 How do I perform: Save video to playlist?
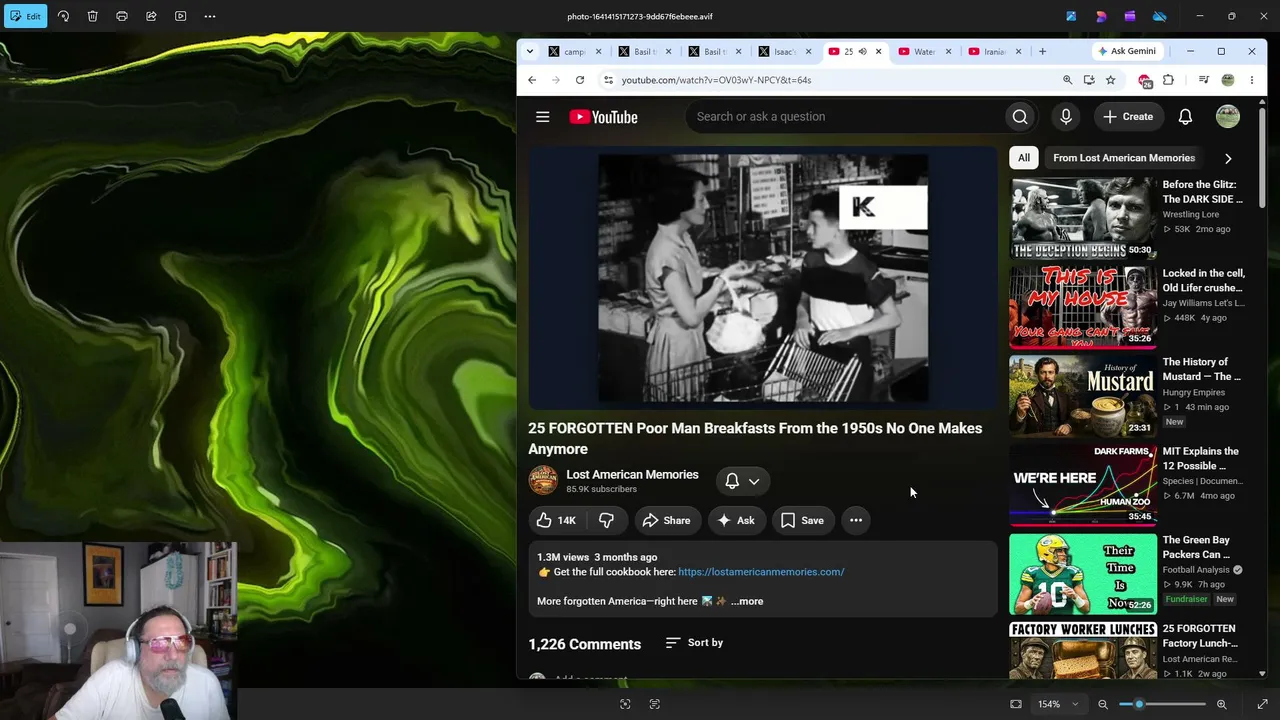click(x=803, y=520)
